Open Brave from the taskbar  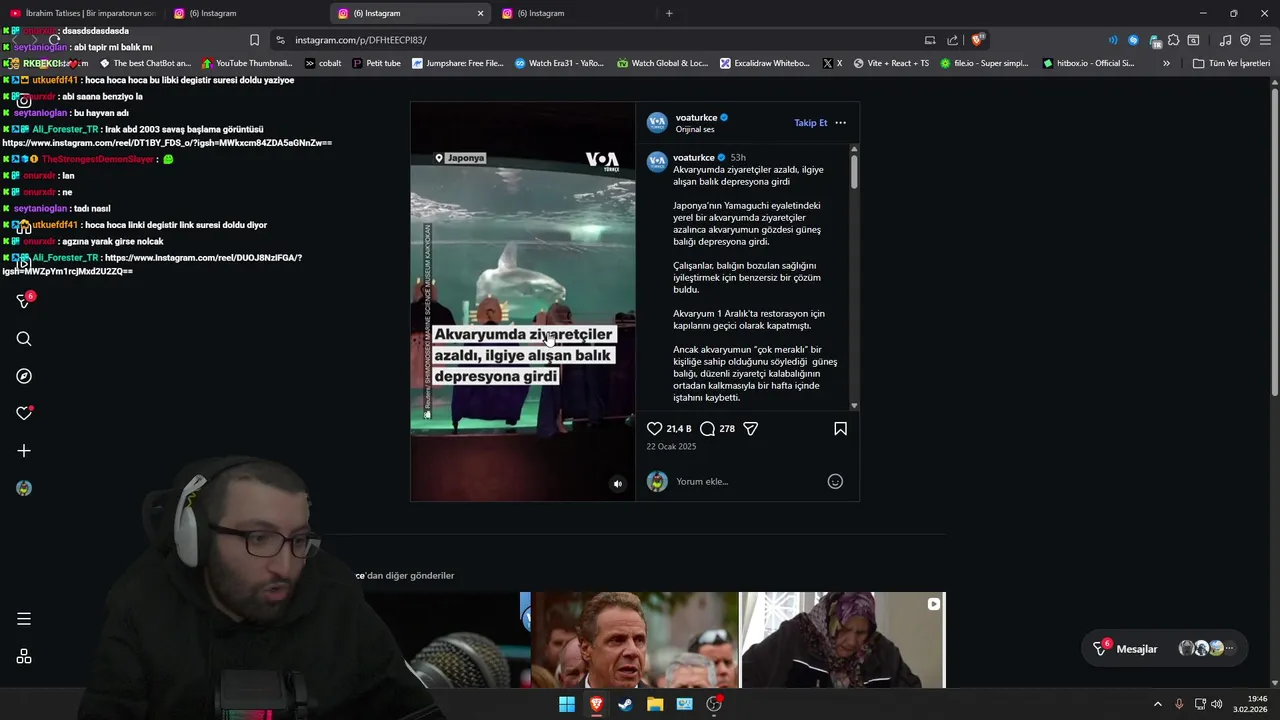pos(596,704)
